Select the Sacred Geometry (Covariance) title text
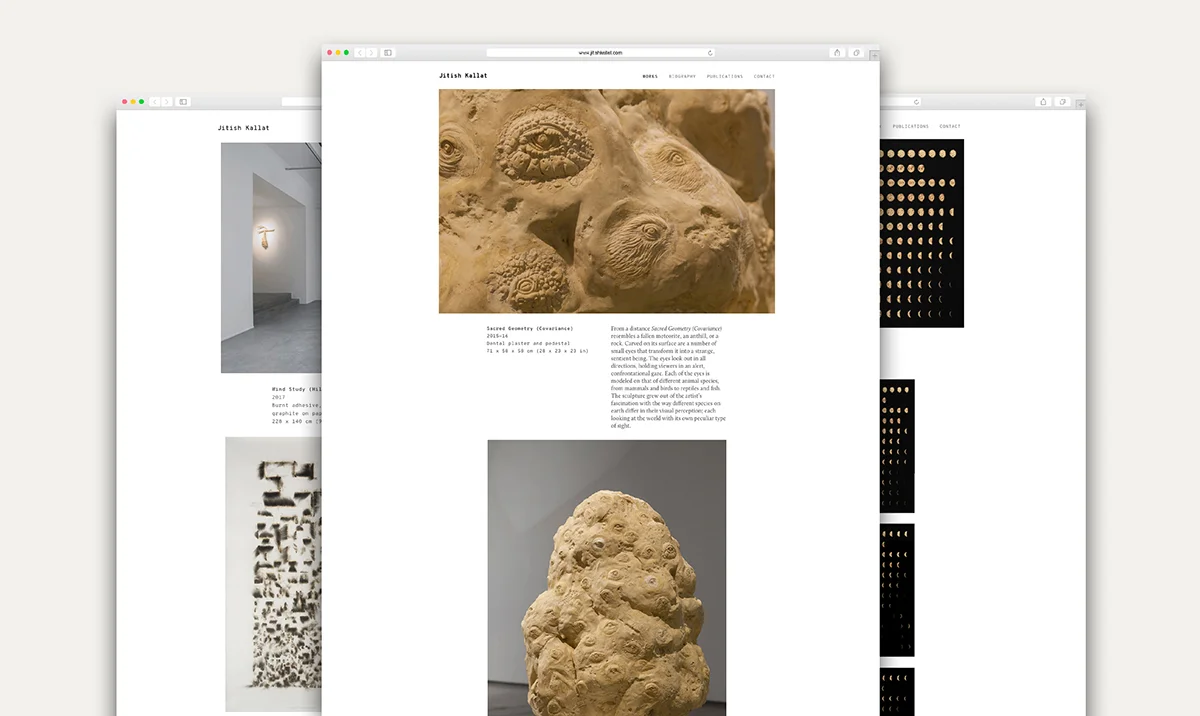The height and width of the screenshot is (716, 1200). 529,328
